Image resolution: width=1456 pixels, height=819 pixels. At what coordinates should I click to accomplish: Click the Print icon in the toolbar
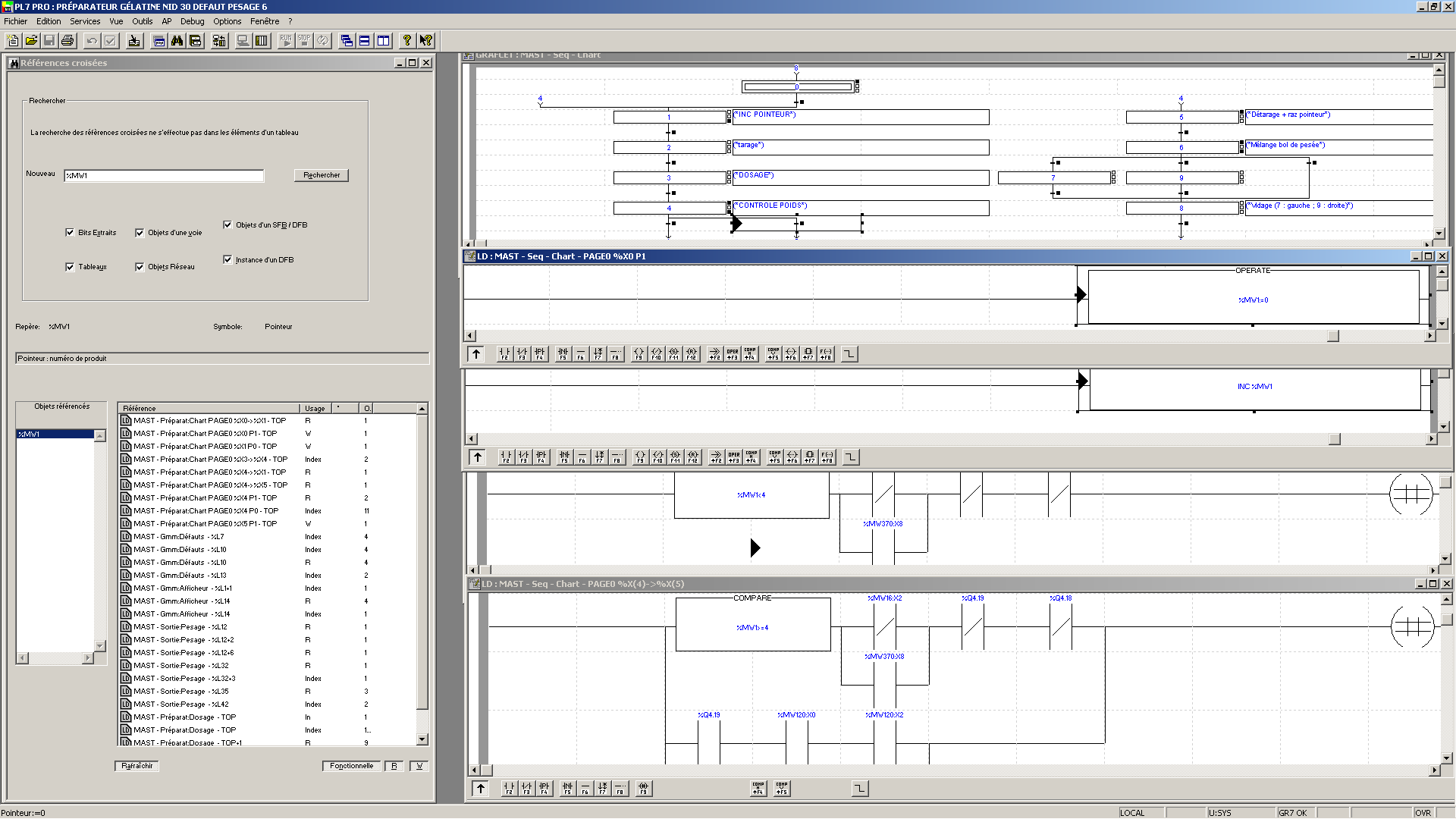coord(67,40)
